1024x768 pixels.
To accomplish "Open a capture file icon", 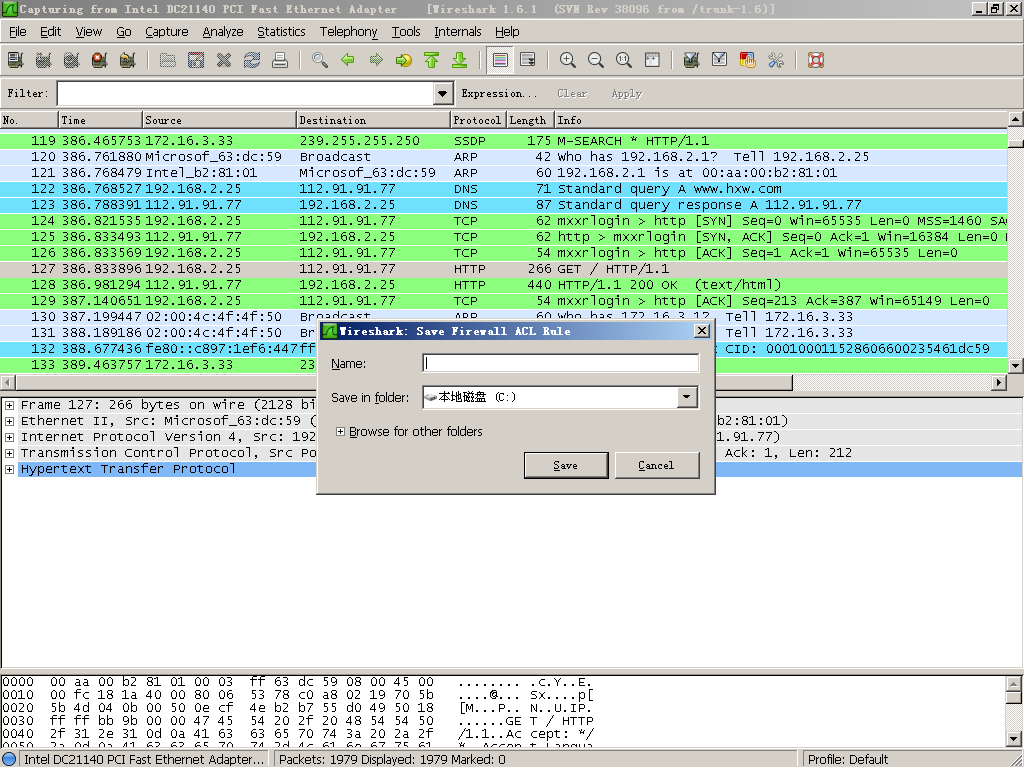I will 168,60.
